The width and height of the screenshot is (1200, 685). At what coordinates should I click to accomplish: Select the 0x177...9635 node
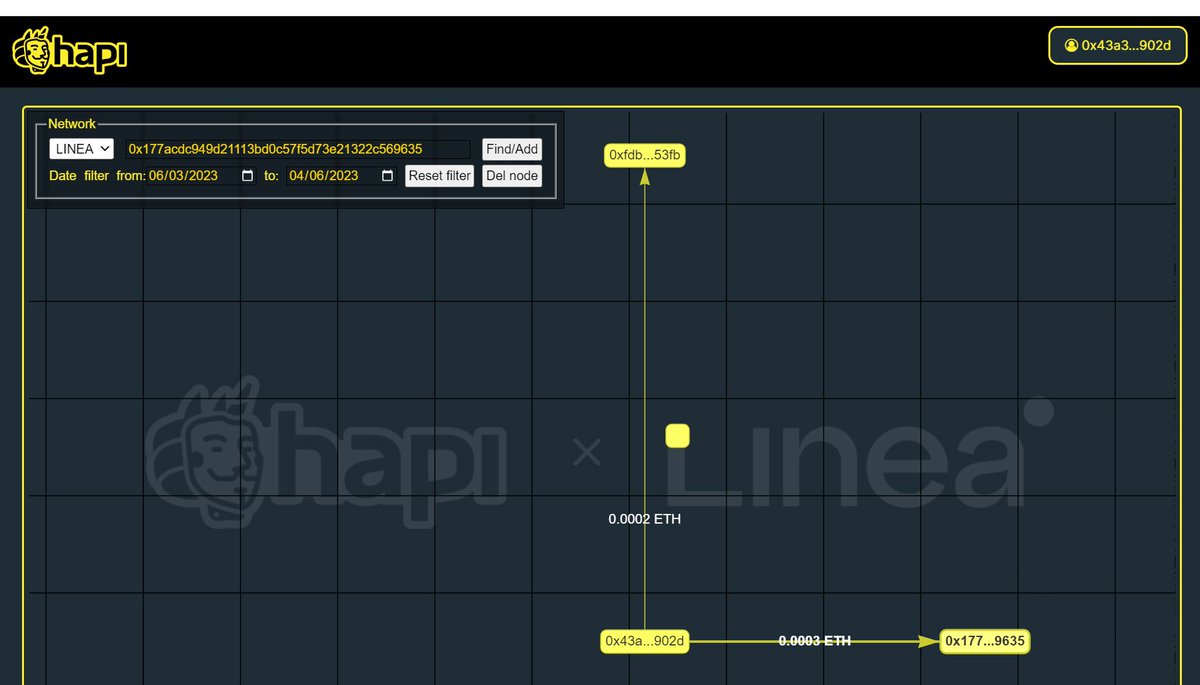[x=985, y=641]
